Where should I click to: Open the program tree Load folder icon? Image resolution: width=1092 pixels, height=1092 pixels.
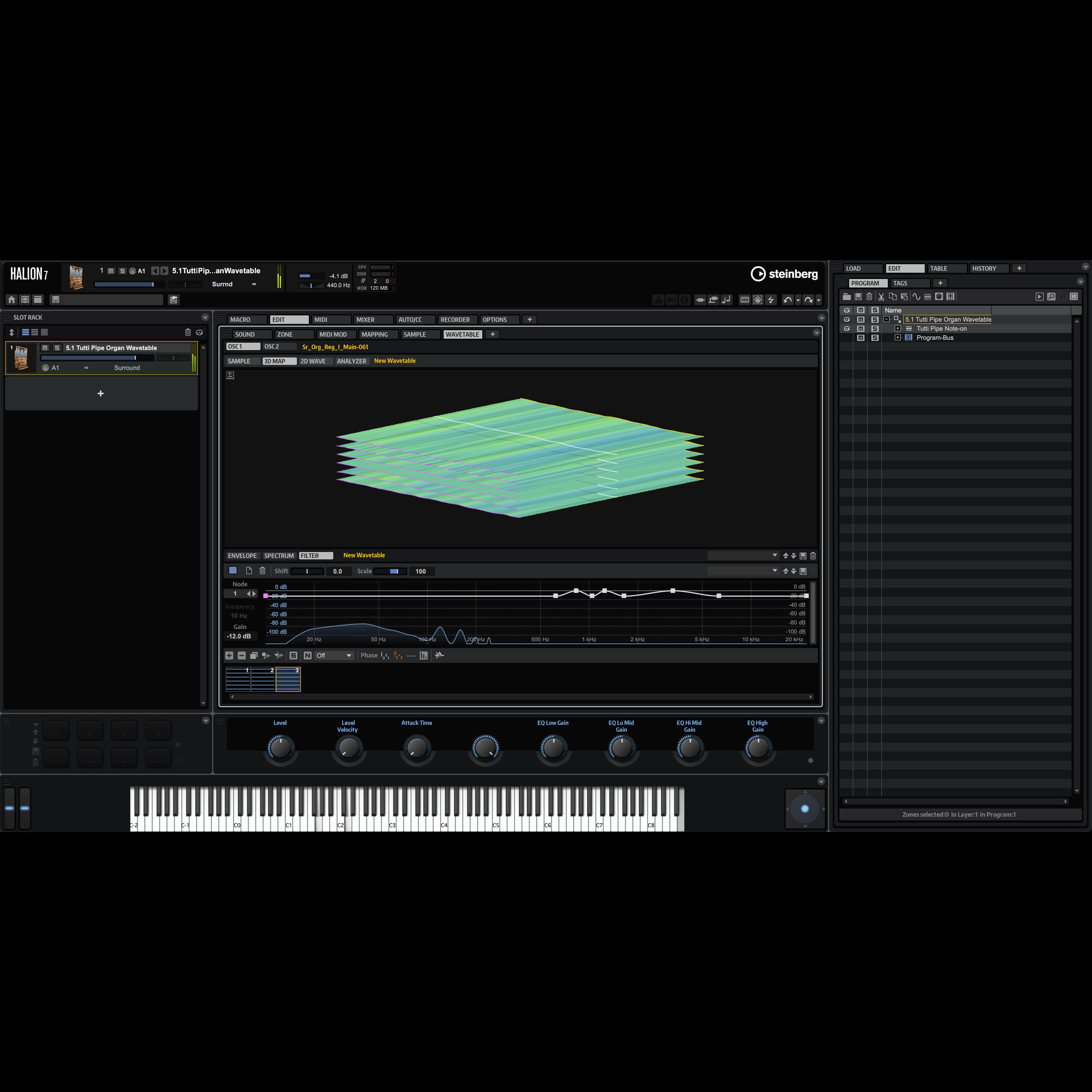pos(846,297)
